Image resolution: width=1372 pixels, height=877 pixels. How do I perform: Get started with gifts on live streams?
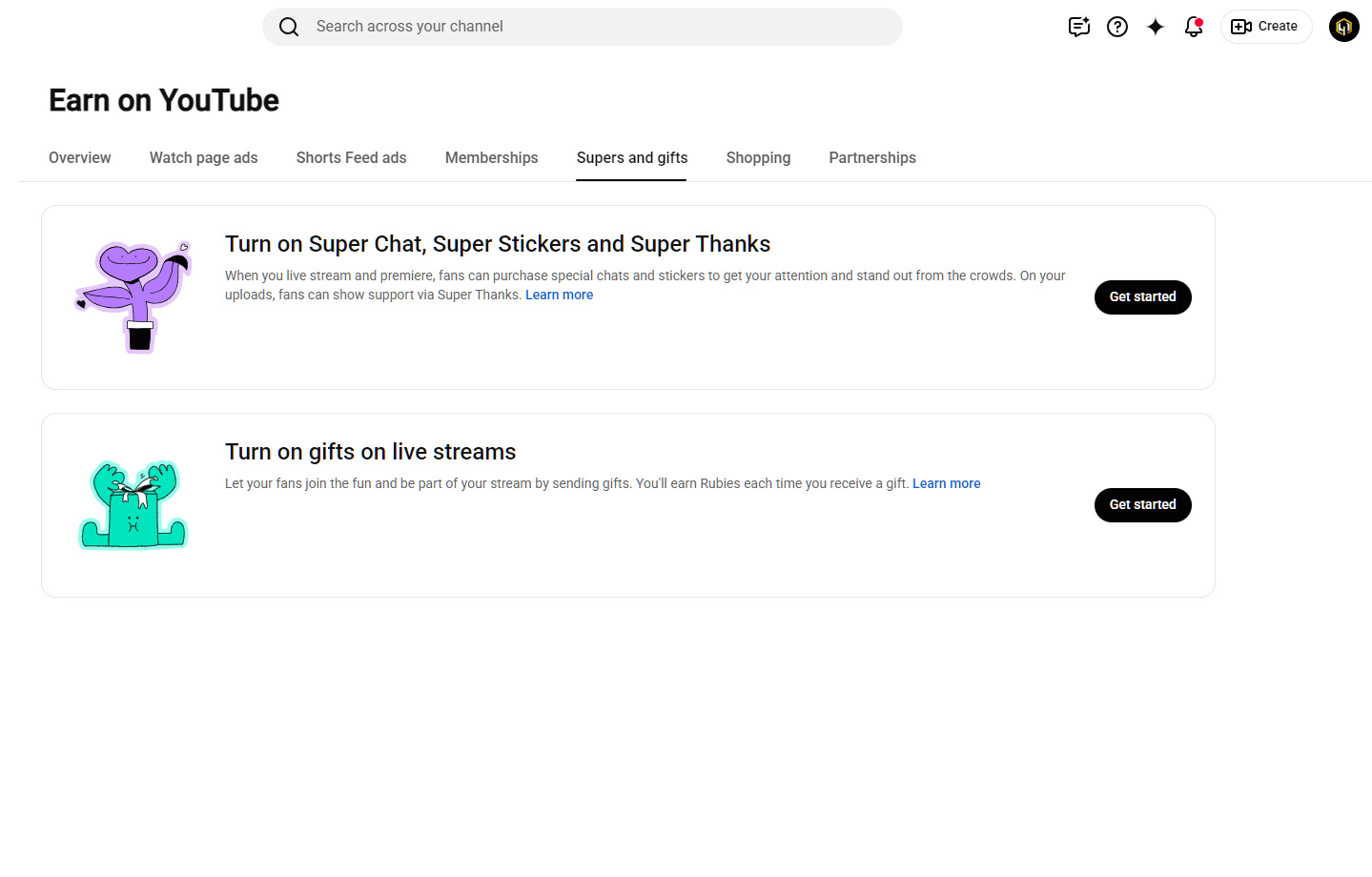click(x=1143, y=505)
